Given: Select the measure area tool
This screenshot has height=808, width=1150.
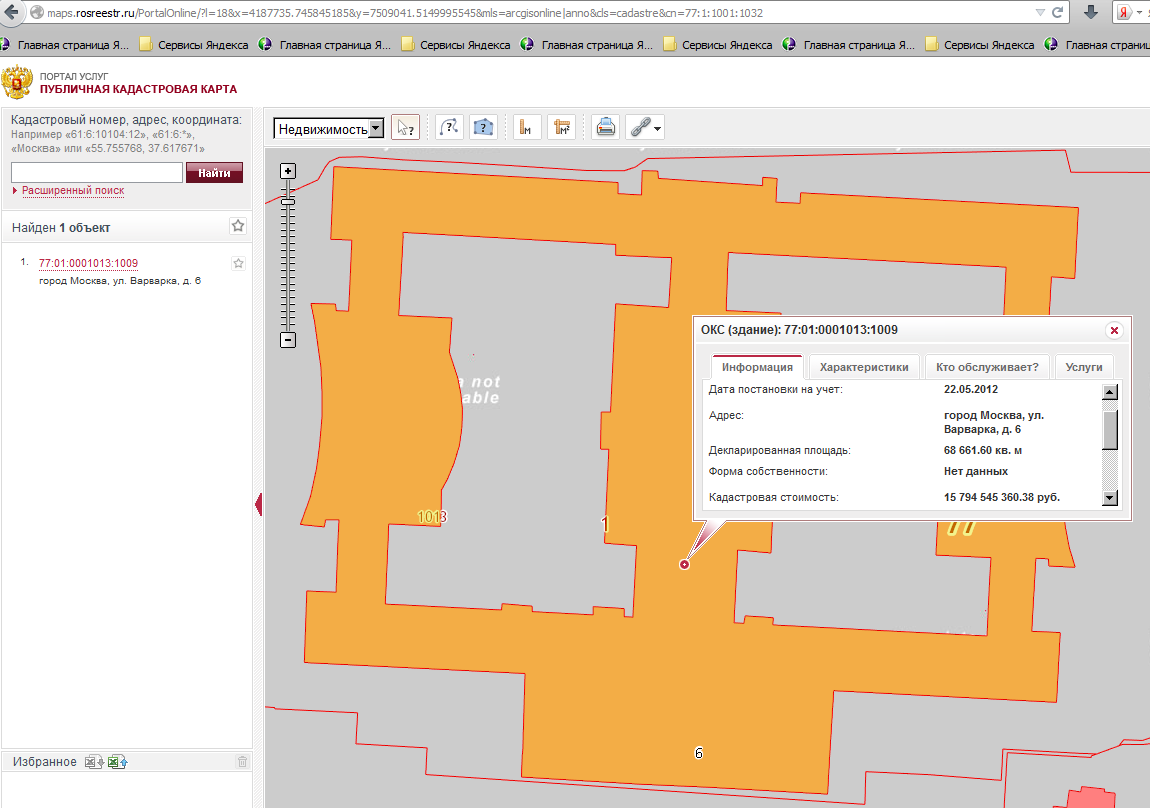Looking at the screenshot, I should (561, 128).
